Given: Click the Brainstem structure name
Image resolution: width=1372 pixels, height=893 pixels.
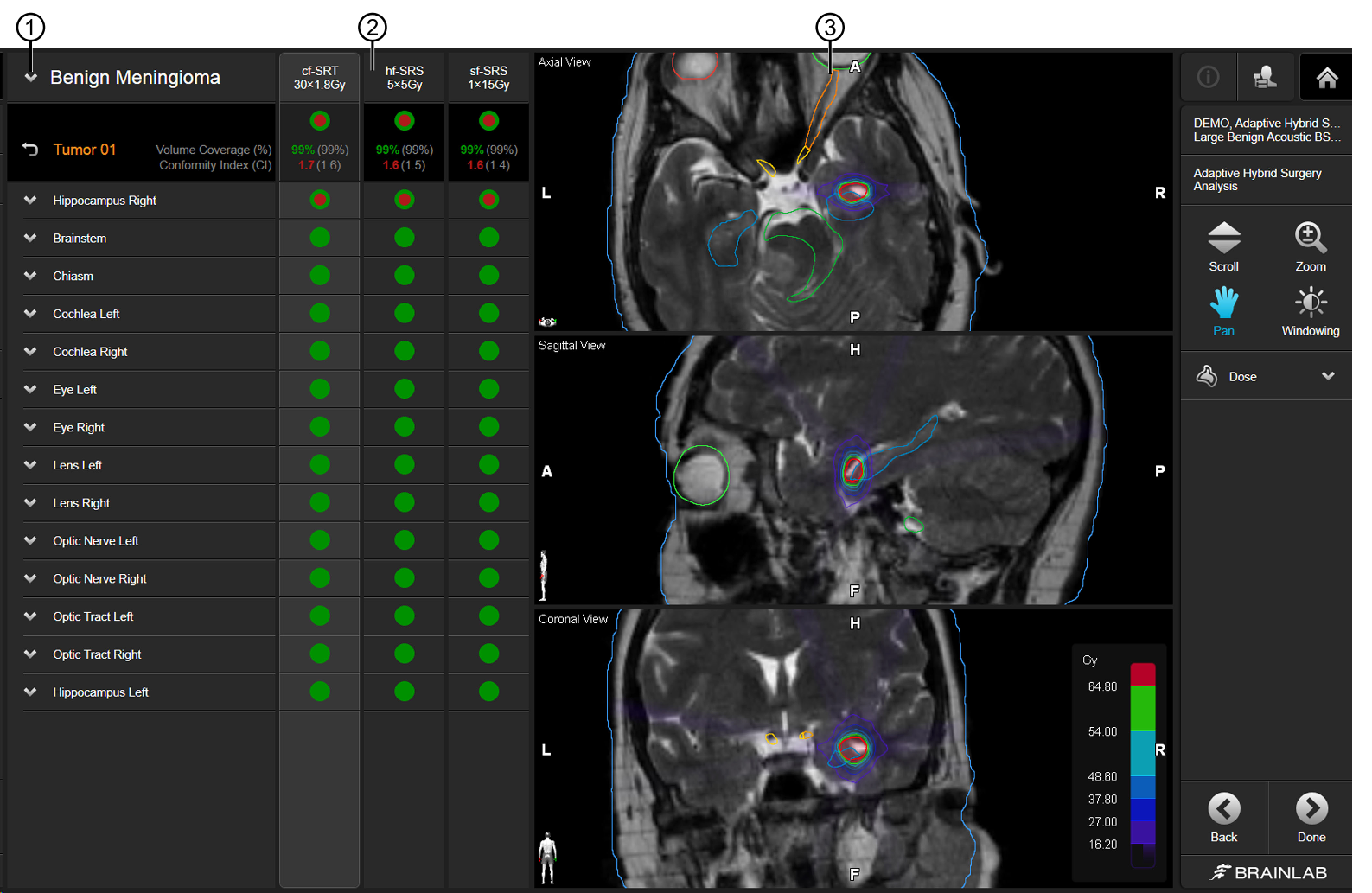Looking at the screenshot, I should click(x=80, y=239).
